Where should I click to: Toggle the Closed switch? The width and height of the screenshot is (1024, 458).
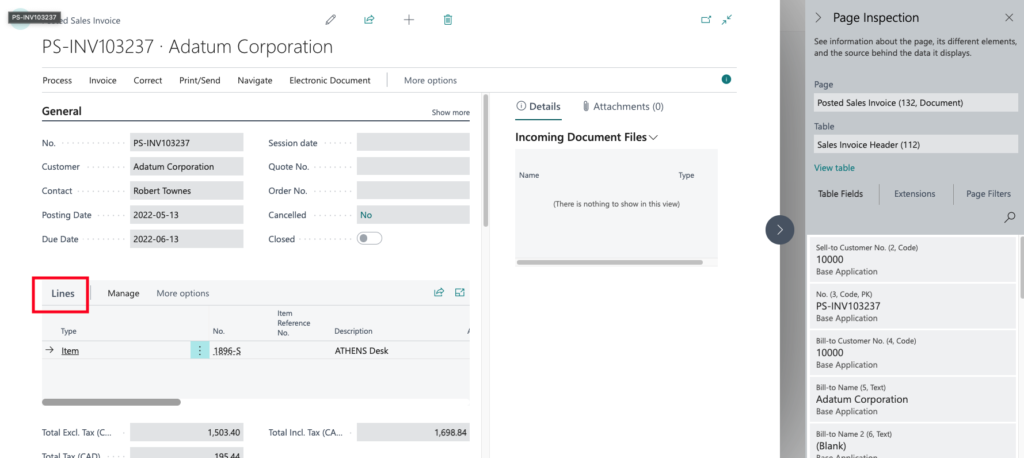pos(369,238)
